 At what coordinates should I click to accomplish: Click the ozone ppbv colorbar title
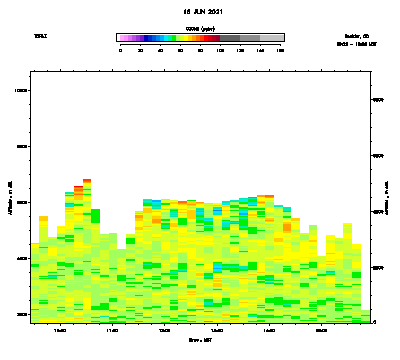click(x=200, y=29)
